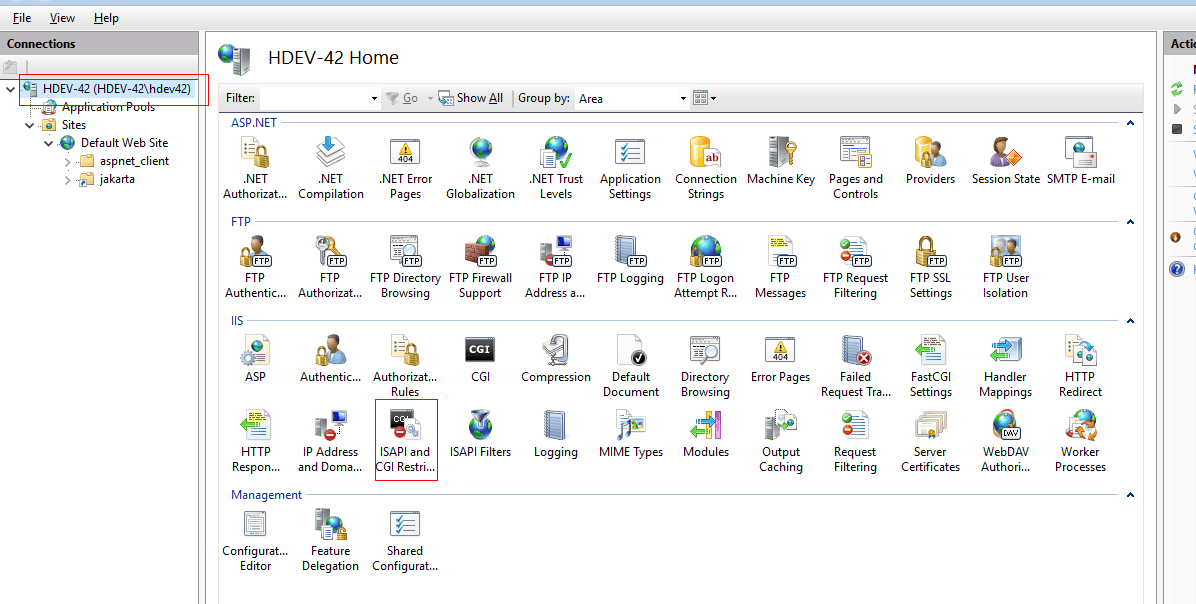Click the Show All button
The height and width of the screenshot is (604, 1196).
click(x=471, y=98)
